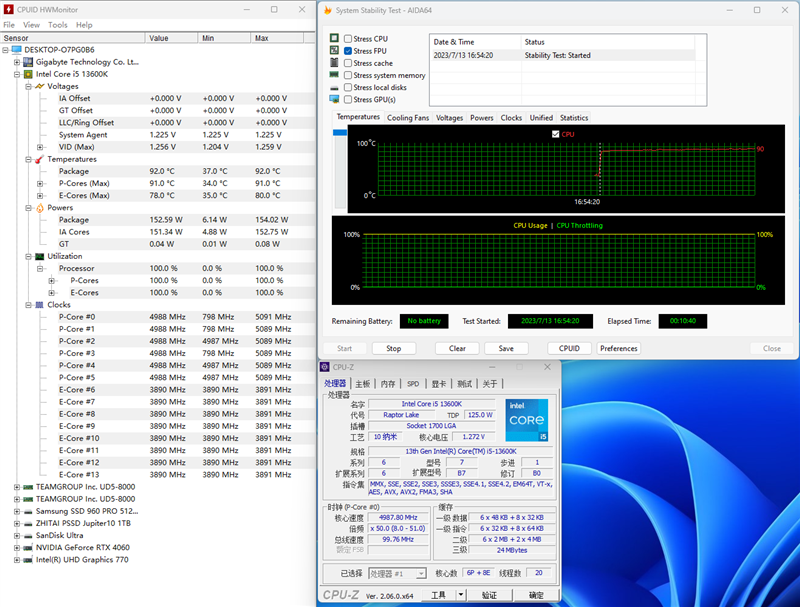Click the CPU-Z validate button
The image size is (800, 607).
489,595
